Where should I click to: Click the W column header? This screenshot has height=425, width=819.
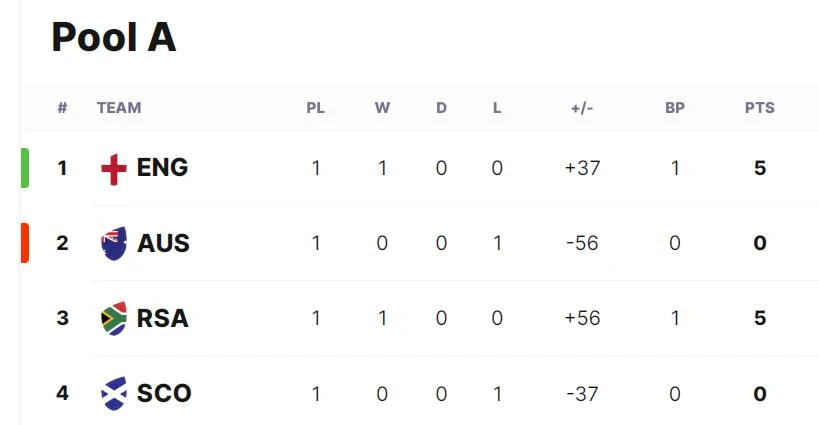(382, 108)
